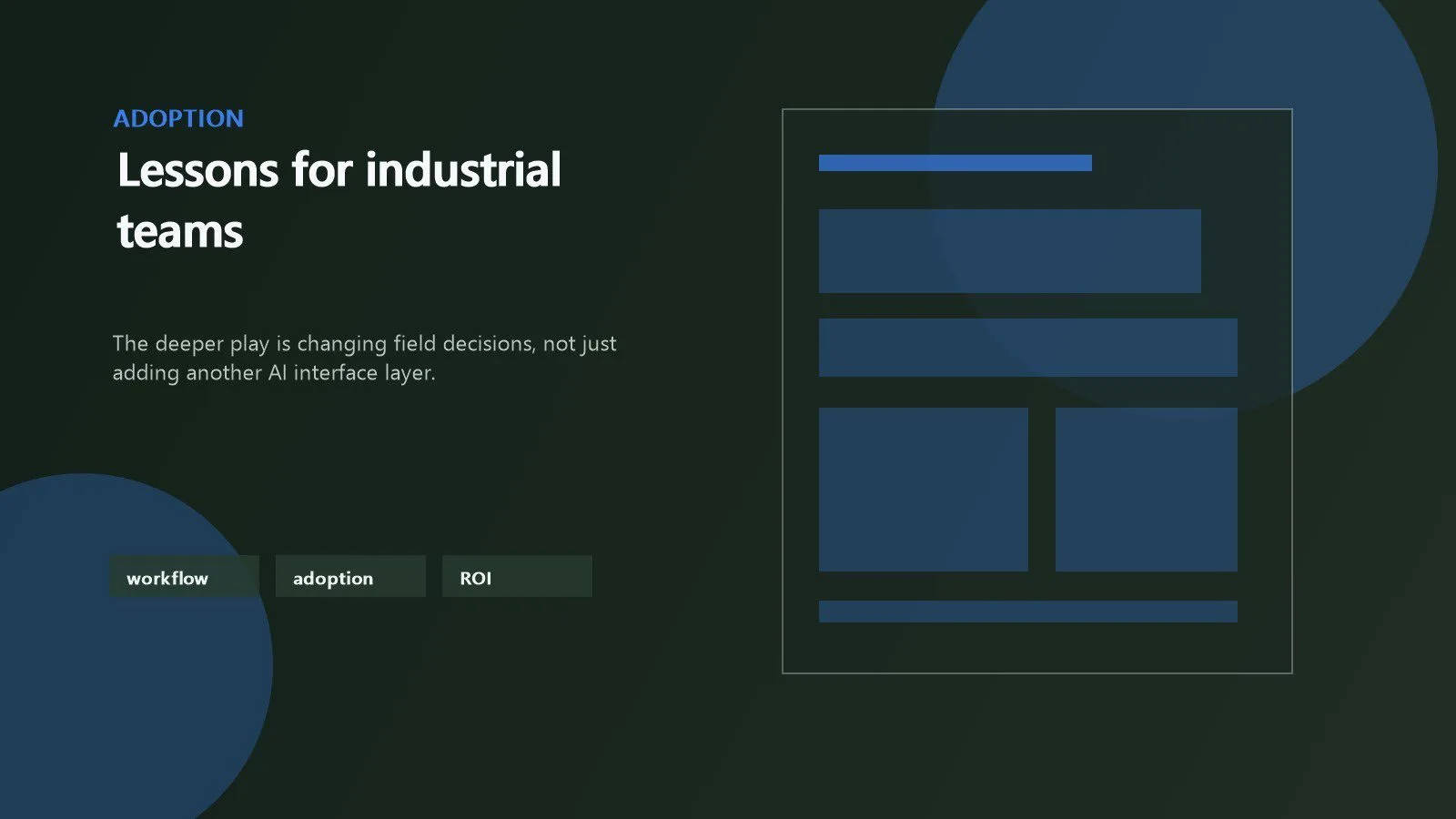Click the thin footer bar in wireframe
The height and width of the screenshot is (819, 1456).
coord(1028,612)
